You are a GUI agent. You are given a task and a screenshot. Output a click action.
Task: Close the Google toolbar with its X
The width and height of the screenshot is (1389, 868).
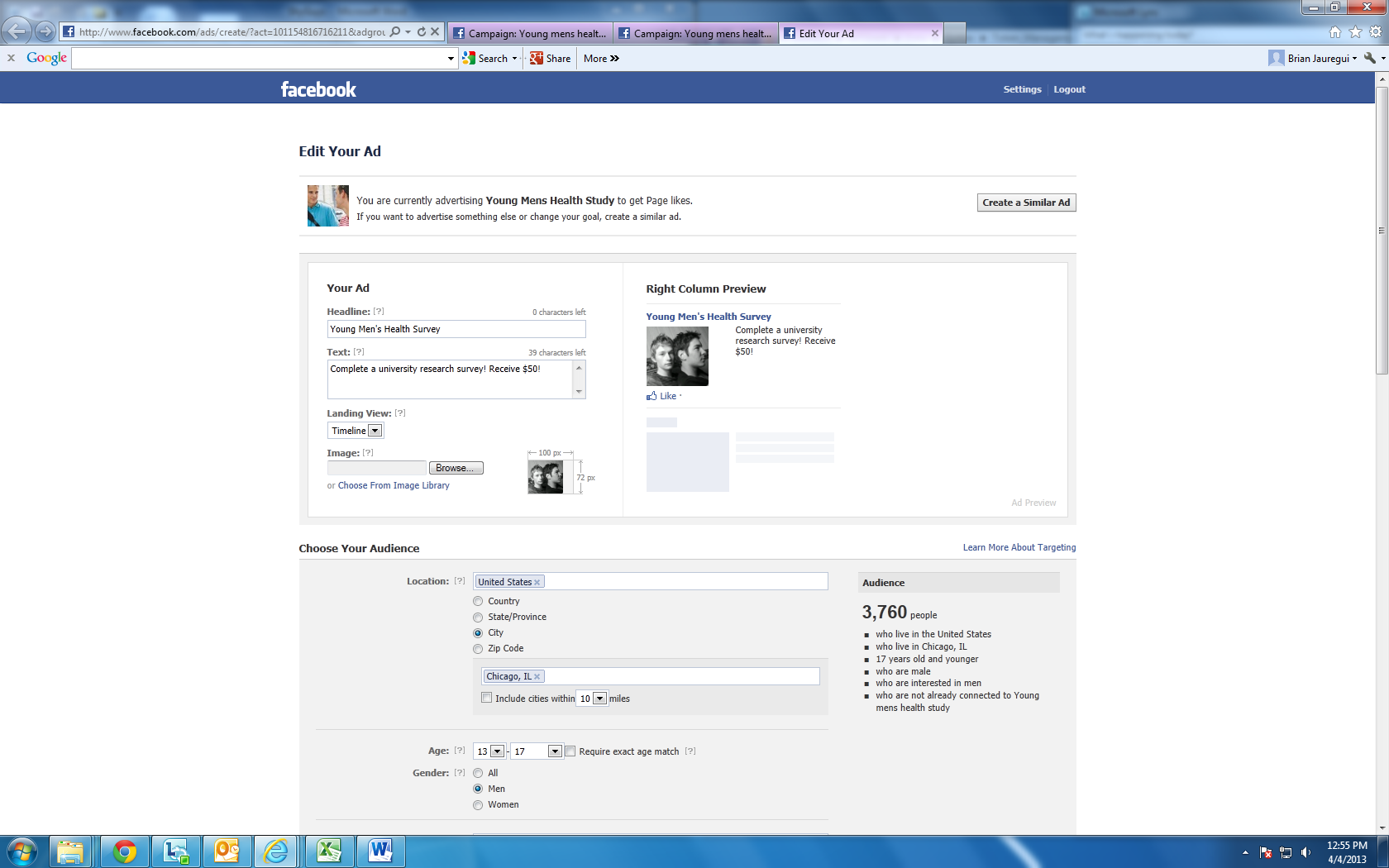tap(11, 58)
